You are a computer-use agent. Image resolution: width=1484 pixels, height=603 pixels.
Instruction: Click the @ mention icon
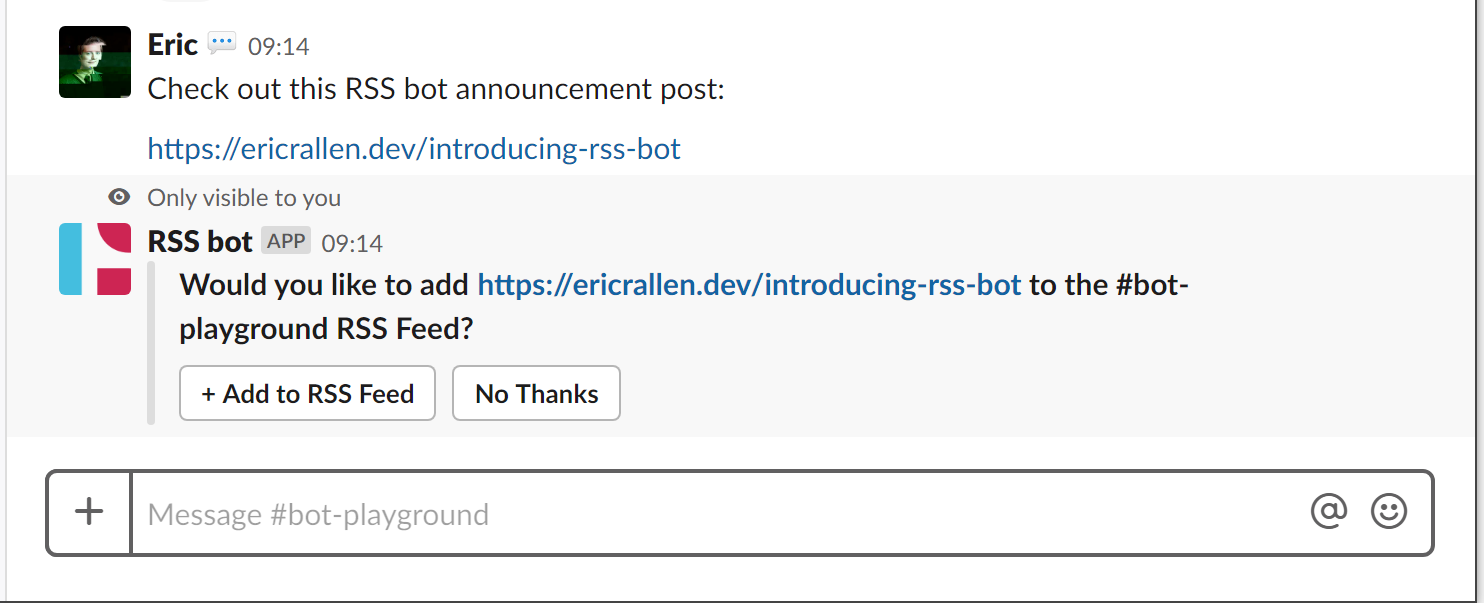(x=1327, y=511)
